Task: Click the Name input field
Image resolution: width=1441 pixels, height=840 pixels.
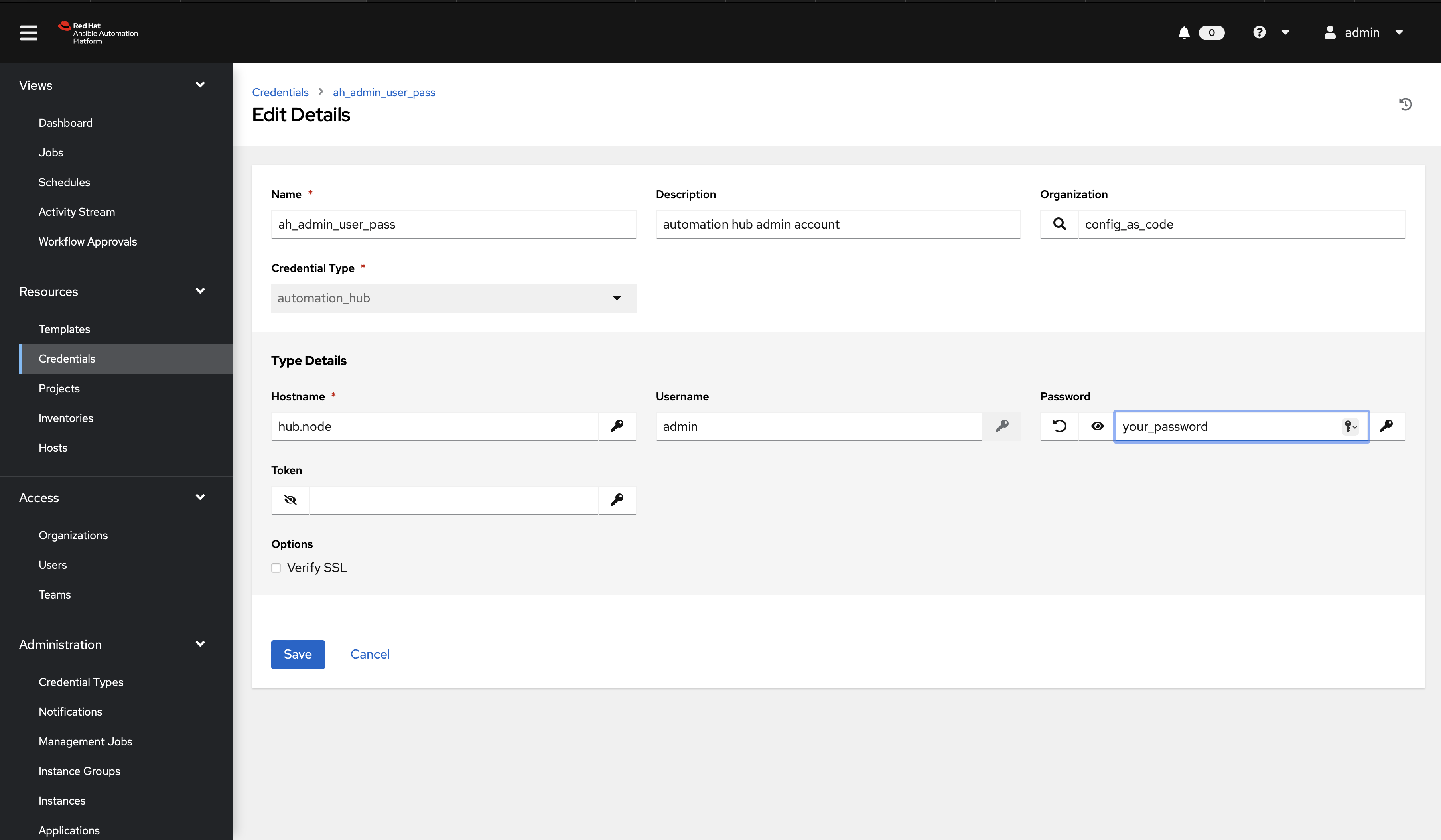Action: (x=453, y=224)
